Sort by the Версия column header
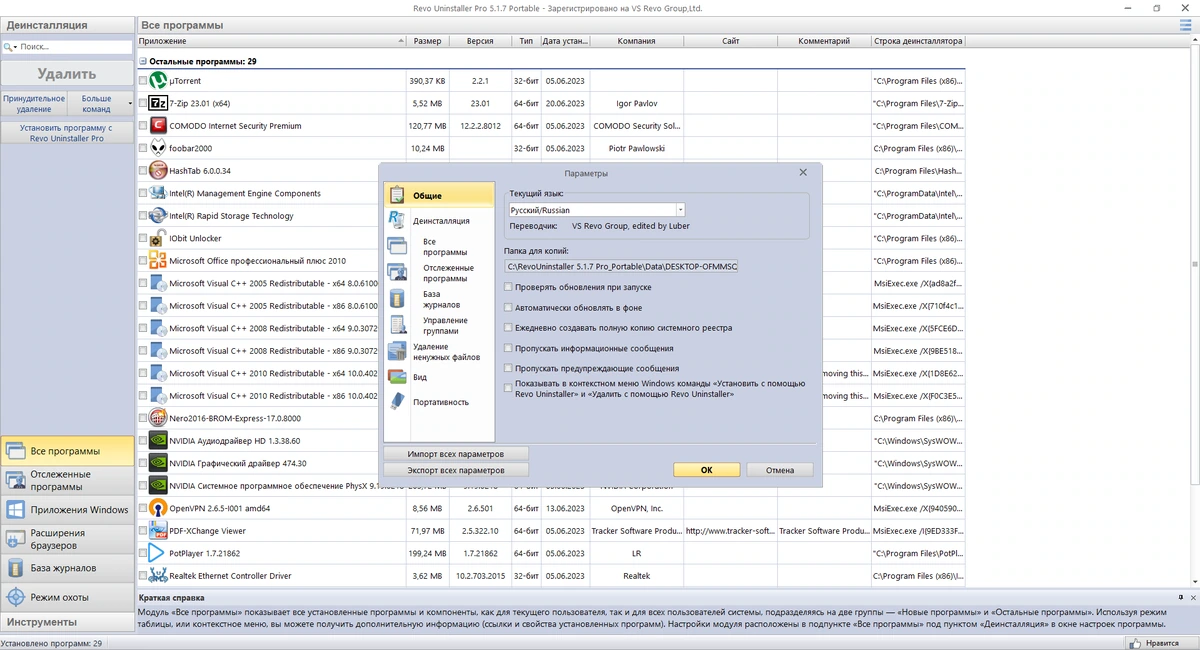The height and width of the screenshot is (650, 1200). pos(480,41)
